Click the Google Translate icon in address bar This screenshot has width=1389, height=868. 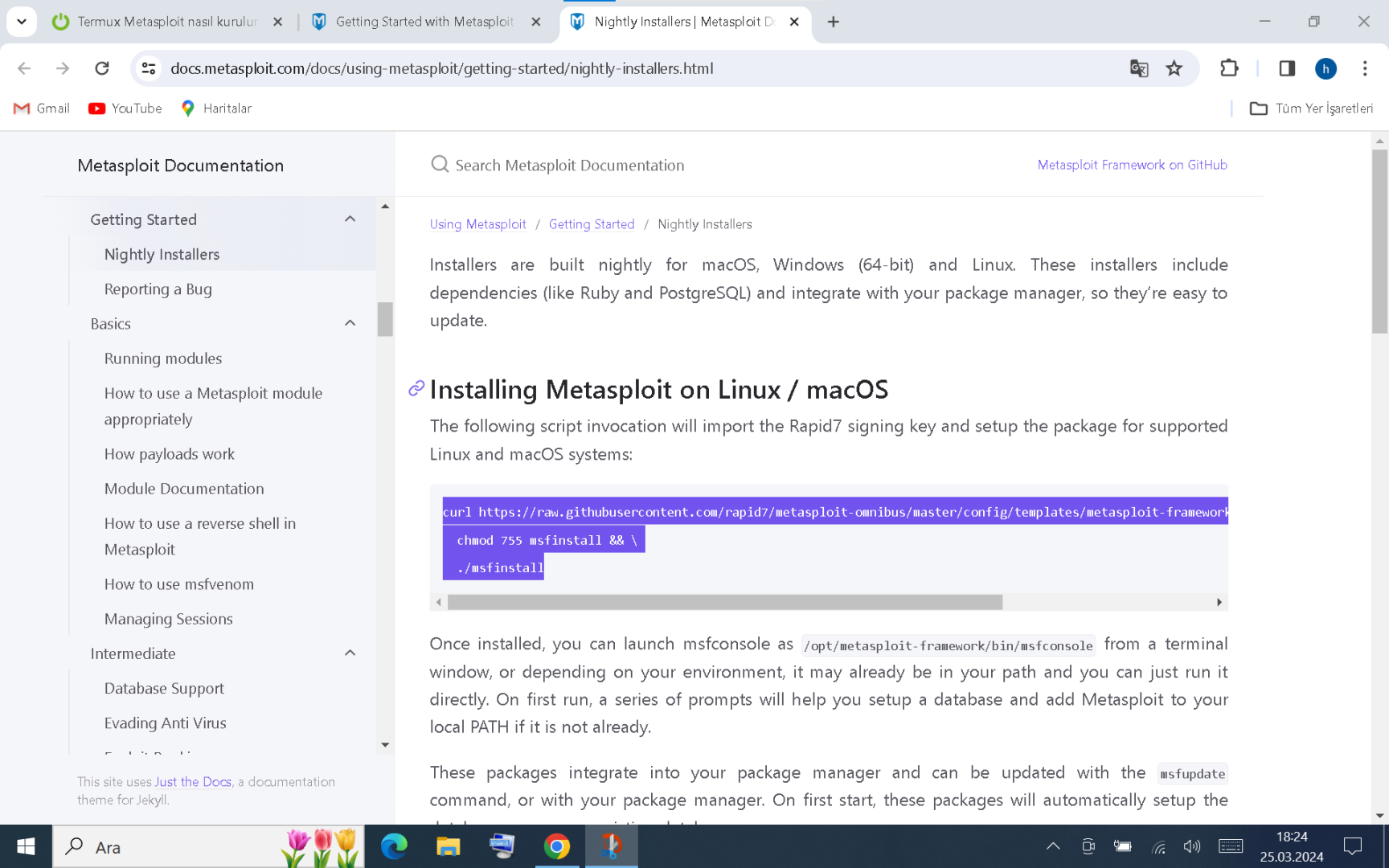[1139, 68]
